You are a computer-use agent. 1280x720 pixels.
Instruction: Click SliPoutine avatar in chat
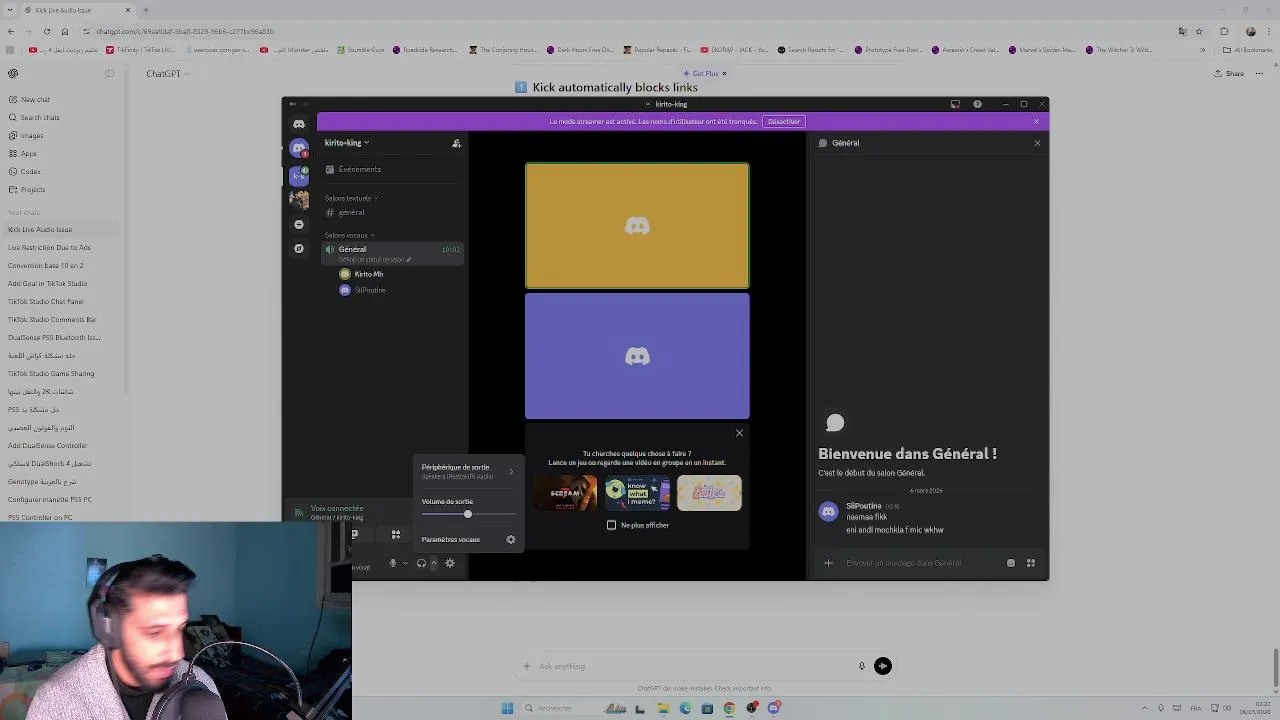pyautogui.click(x=828, y=512)
